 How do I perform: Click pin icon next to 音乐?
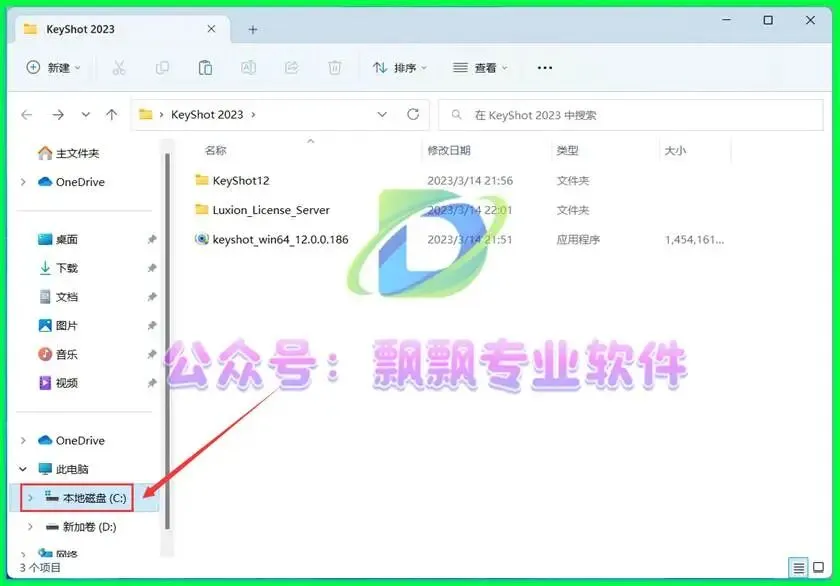pos(152,354)
